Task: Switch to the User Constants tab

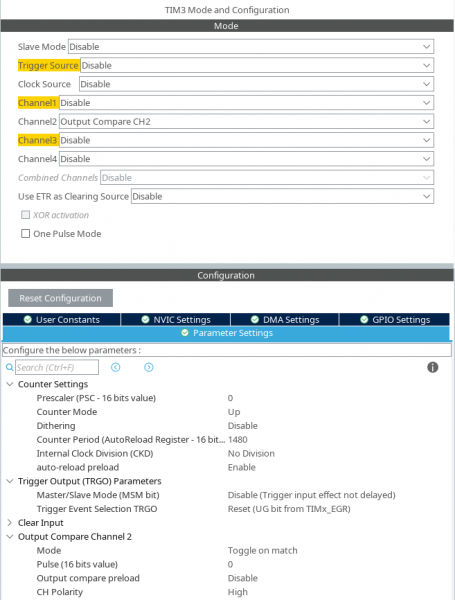Action: tap(62, 320)
